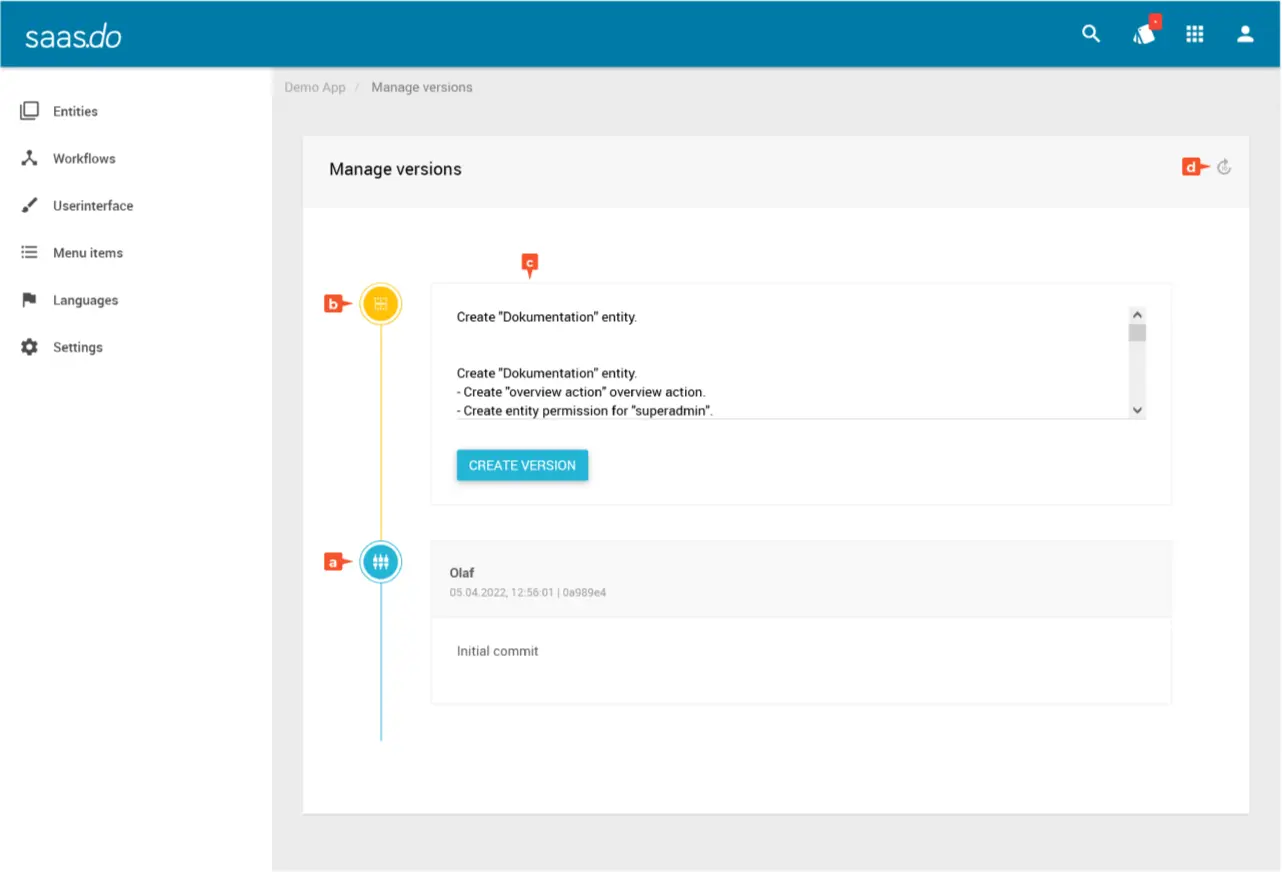Screen dimensions: 1282x872
Task: Open the Menu items entry
Action: coord(88,253)
